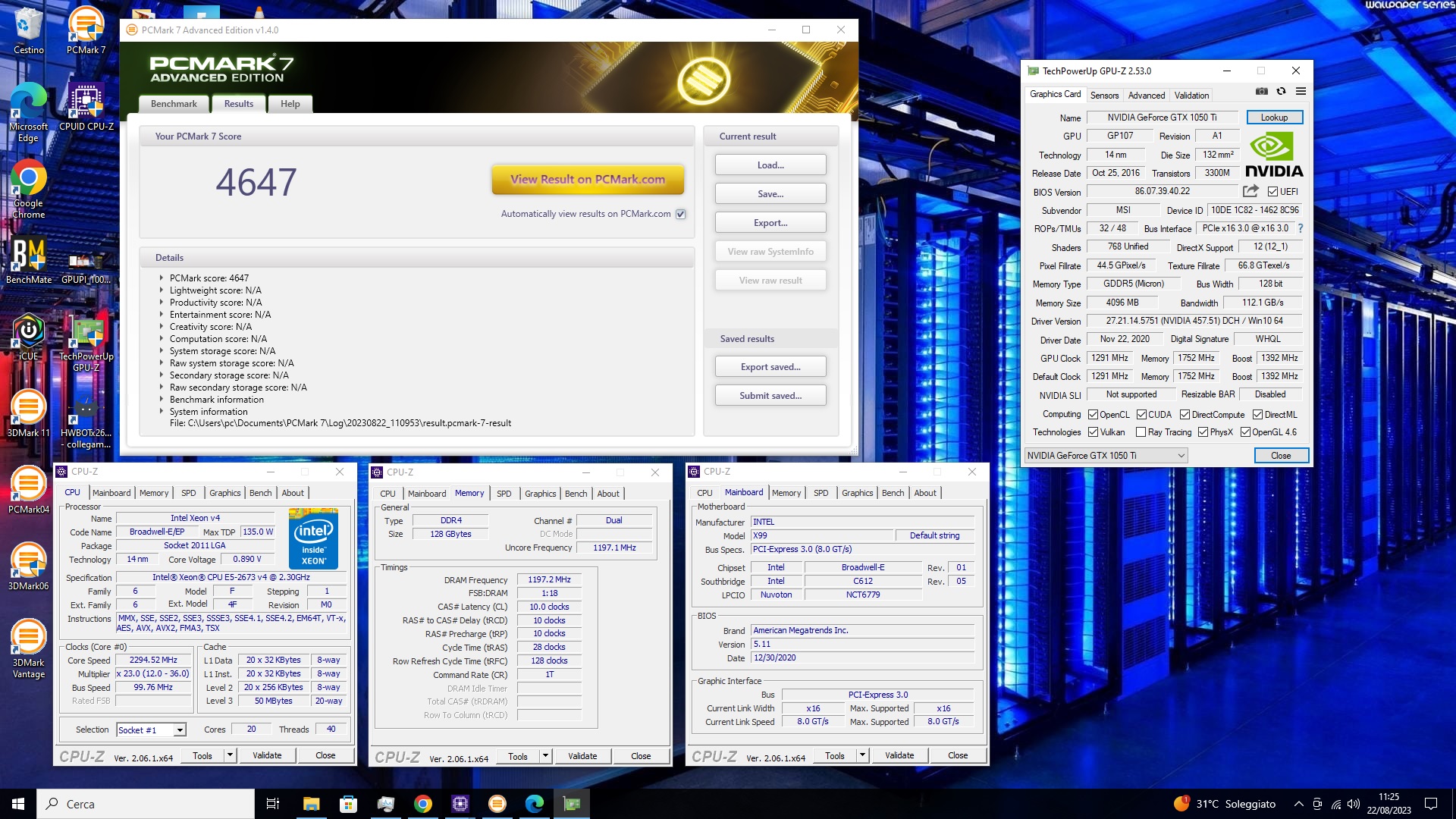The image size is (1456, 819).
Task: Toggle UEFI checkbox in GPU-Z
Action: pyautogui.click(x=1272, y=192)
